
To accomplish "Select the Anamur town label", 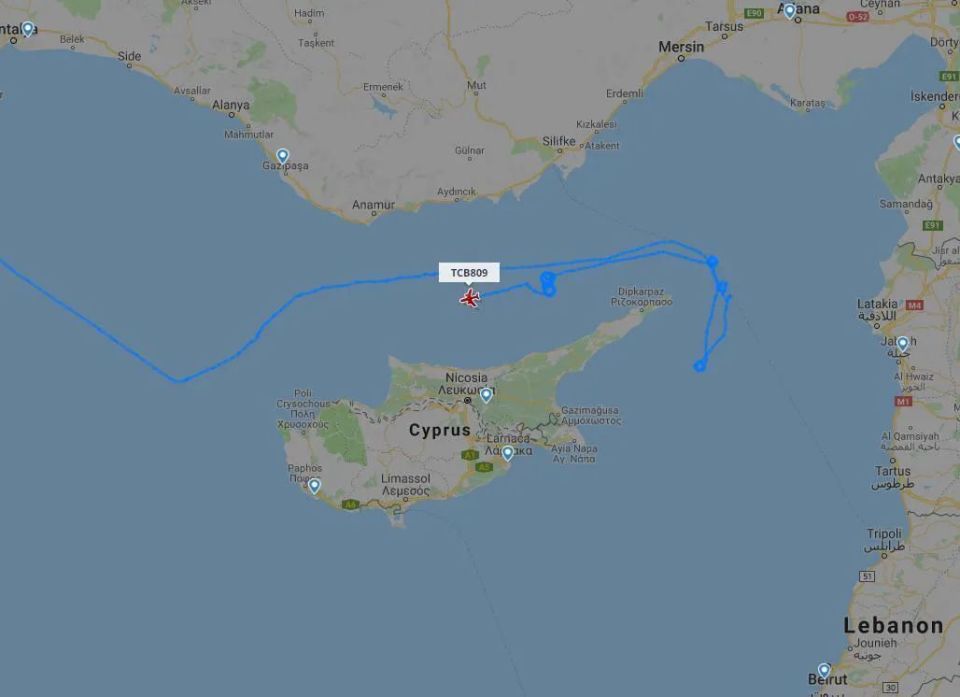I will point(373,205).
